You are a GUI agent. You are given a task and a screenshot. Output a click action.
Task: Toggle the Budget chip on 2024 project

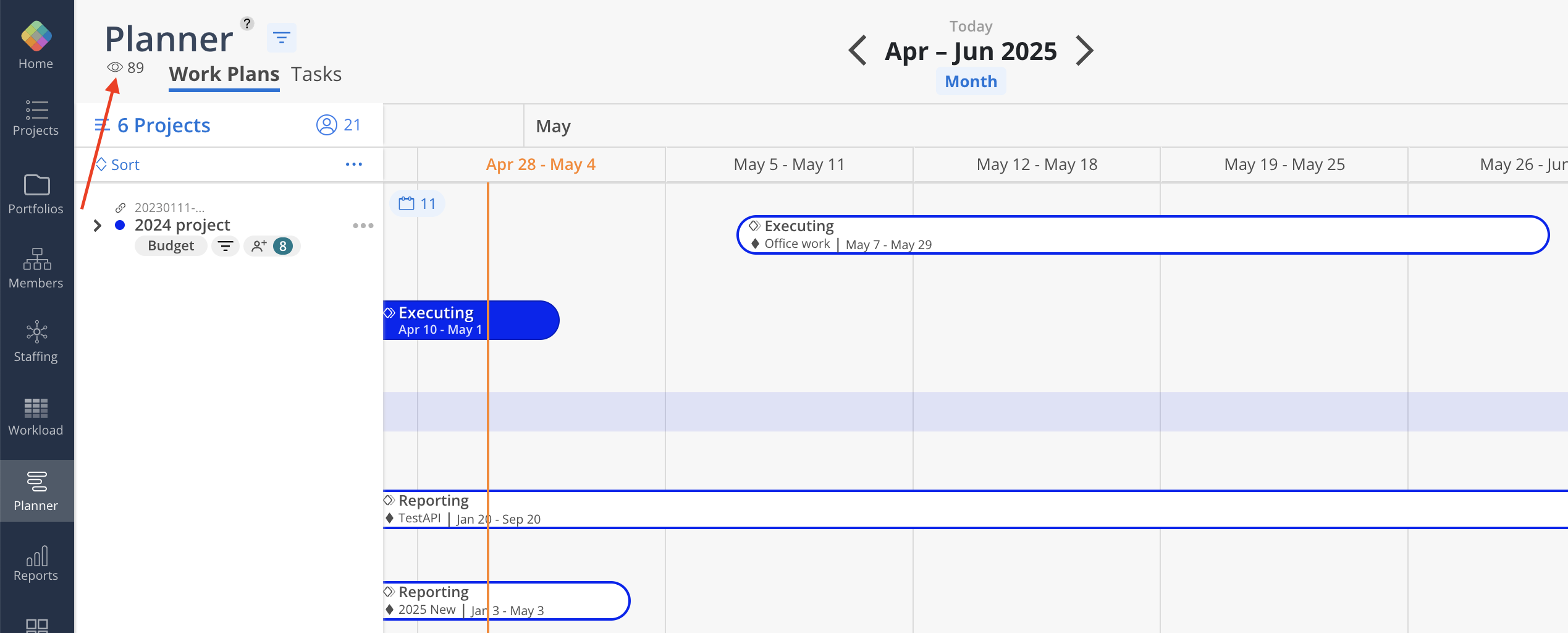click(x=171, y=246)
